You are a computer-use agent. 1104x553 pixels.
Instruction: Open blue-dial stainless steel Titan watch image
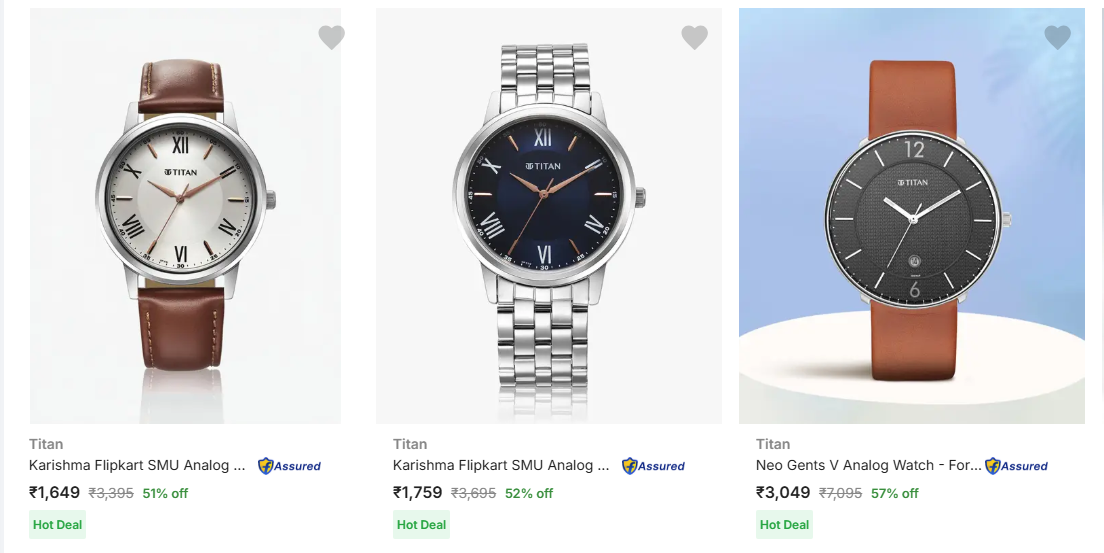(548, 215)
